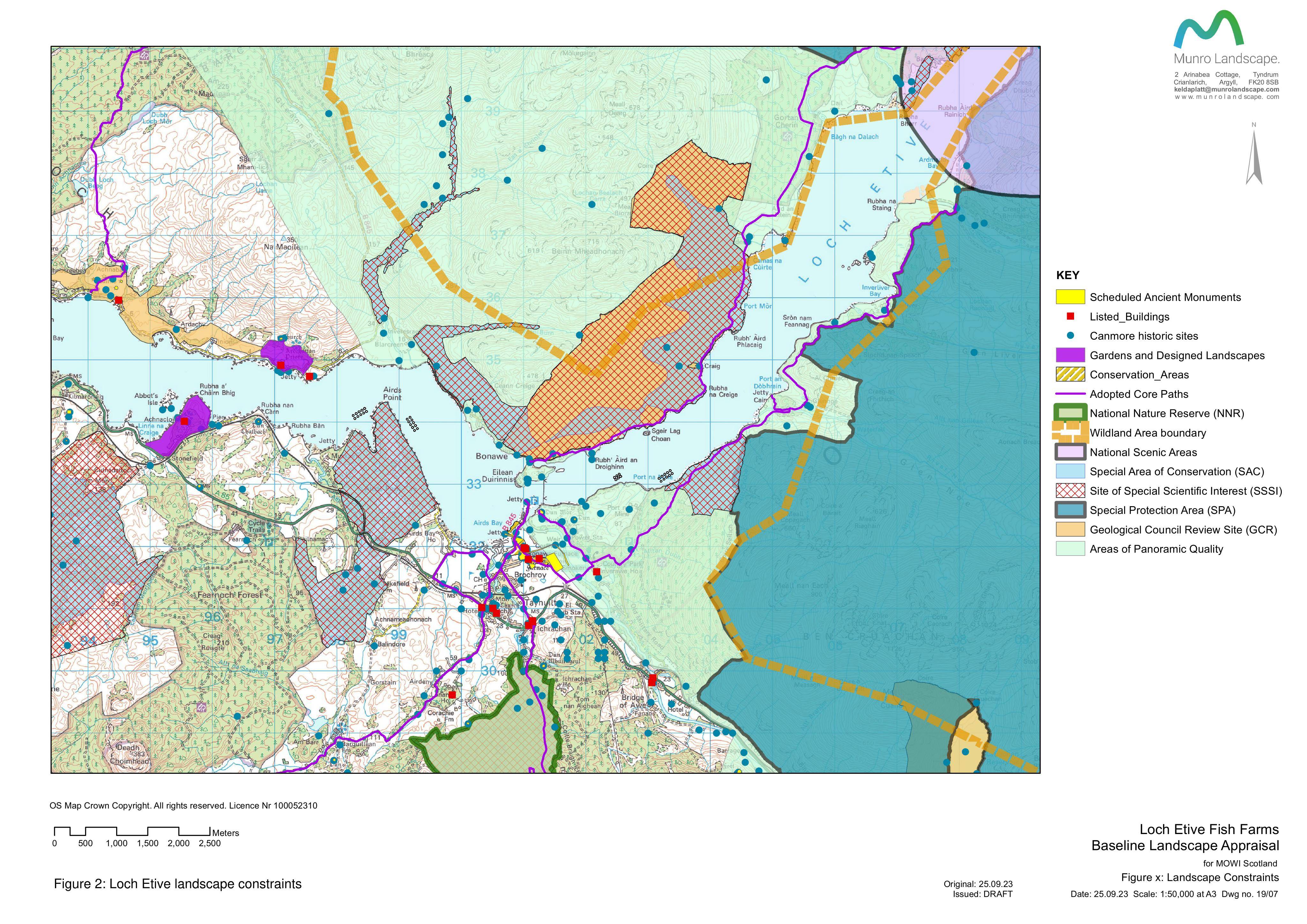Click the Listed_Buildings red square symbol

[x=1070, y=316]
